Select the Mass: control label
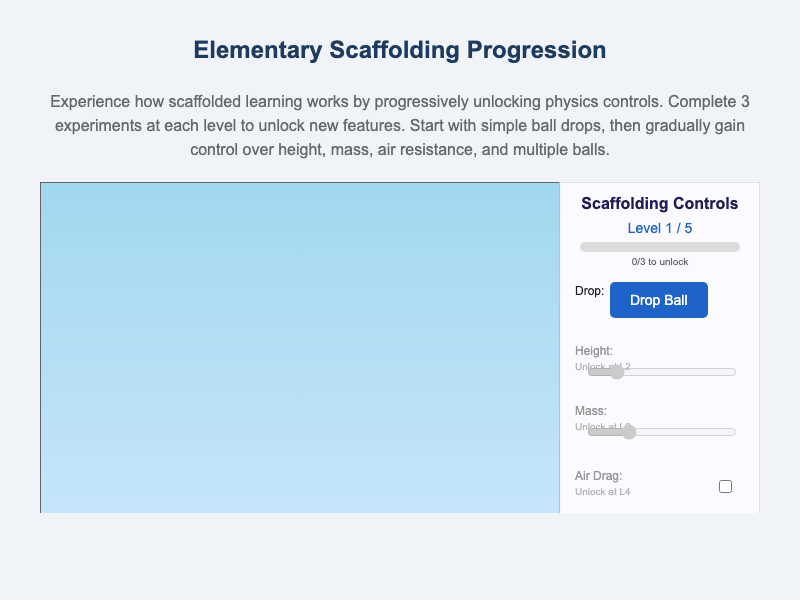Screen dimensions: 800x600 [589, 410]
